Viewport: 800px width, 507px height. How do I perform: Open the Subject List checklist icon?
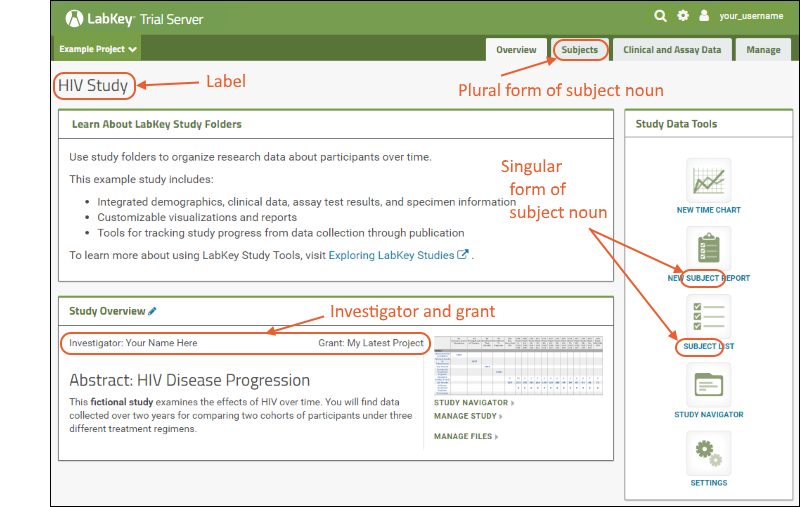(708, 317)
